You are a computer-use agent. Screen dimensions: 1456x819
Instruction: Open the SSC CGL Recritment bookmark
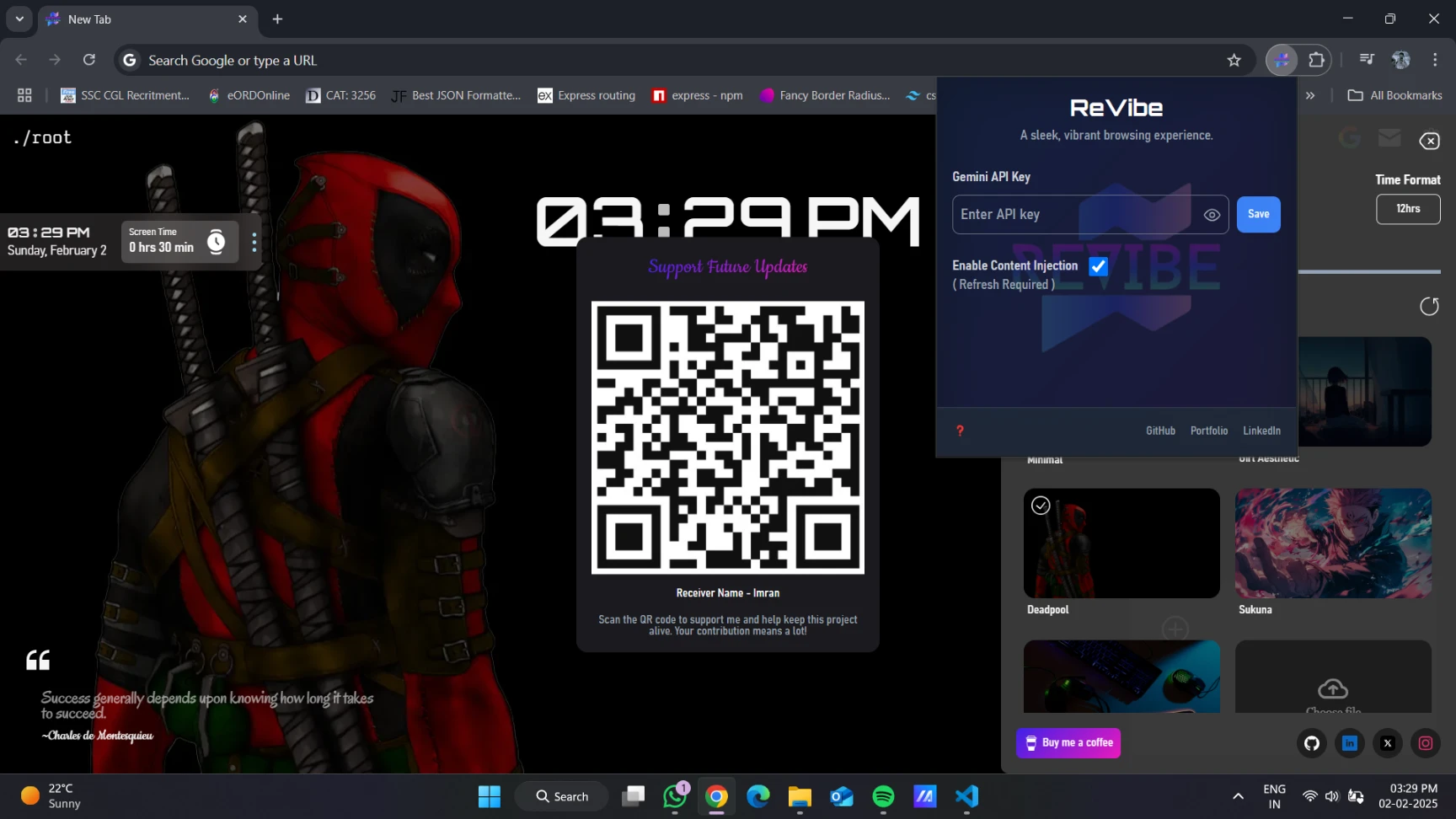point(125,95)
